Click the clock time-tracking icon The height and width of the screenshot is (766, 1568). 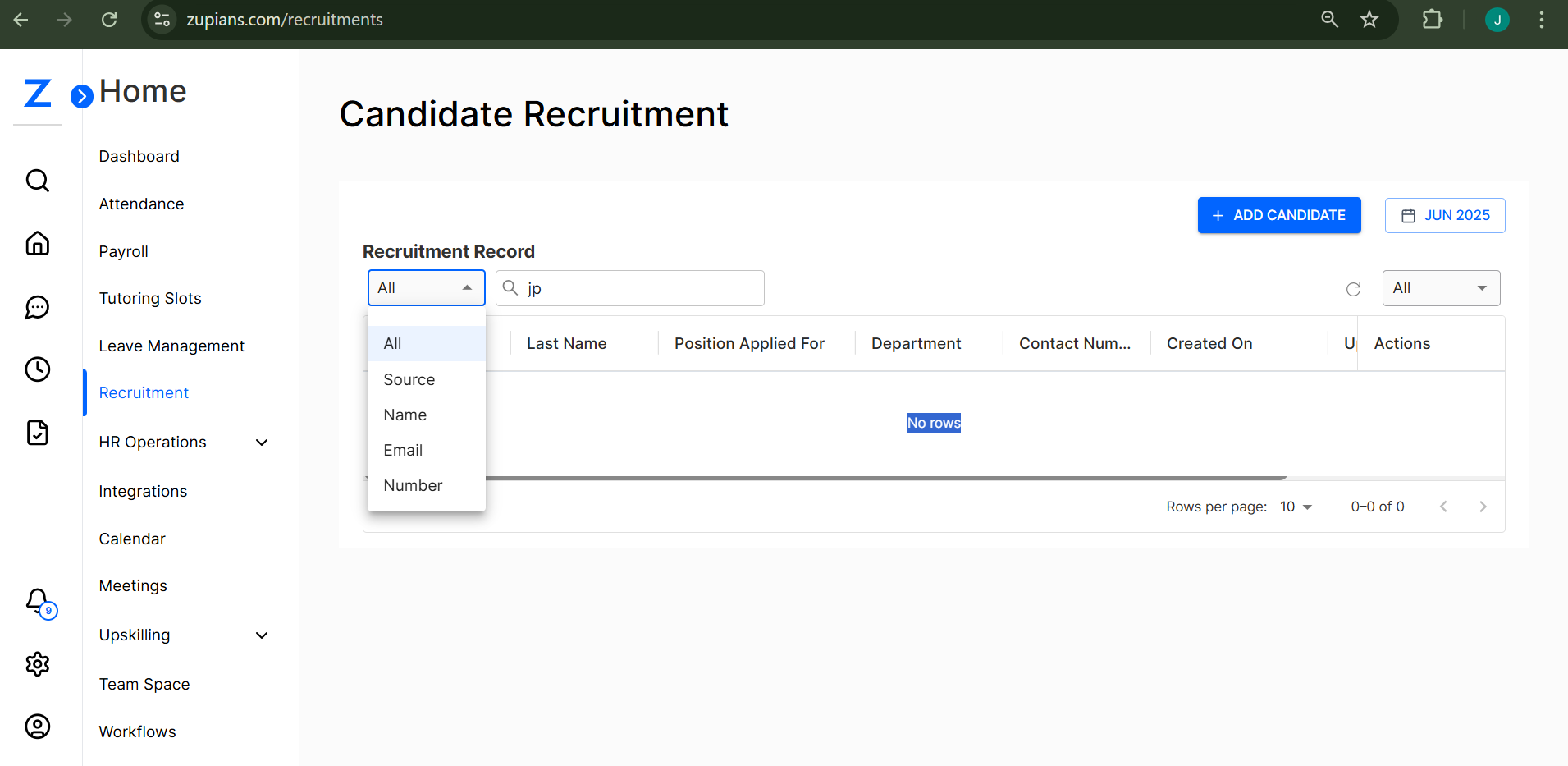(37, 369)
